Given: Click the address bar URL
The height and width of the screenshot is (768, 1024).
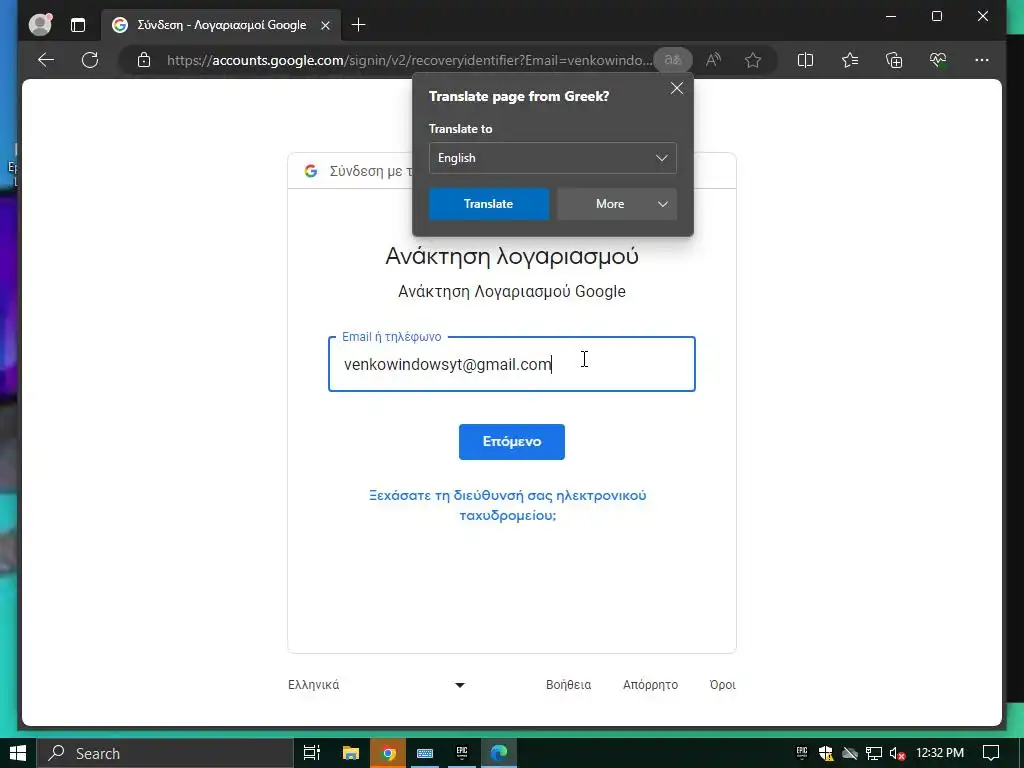Looking at the screenshot, I should pyautogui.click(x=409, y=60).
